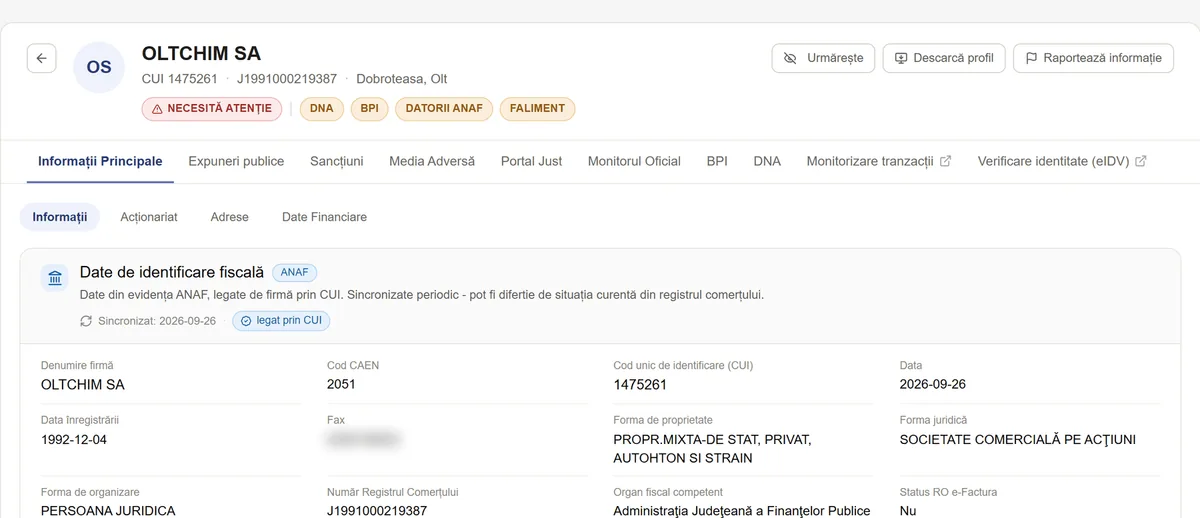
Task: Click CUI 1475261 in the header
Action: pos(180,79)
